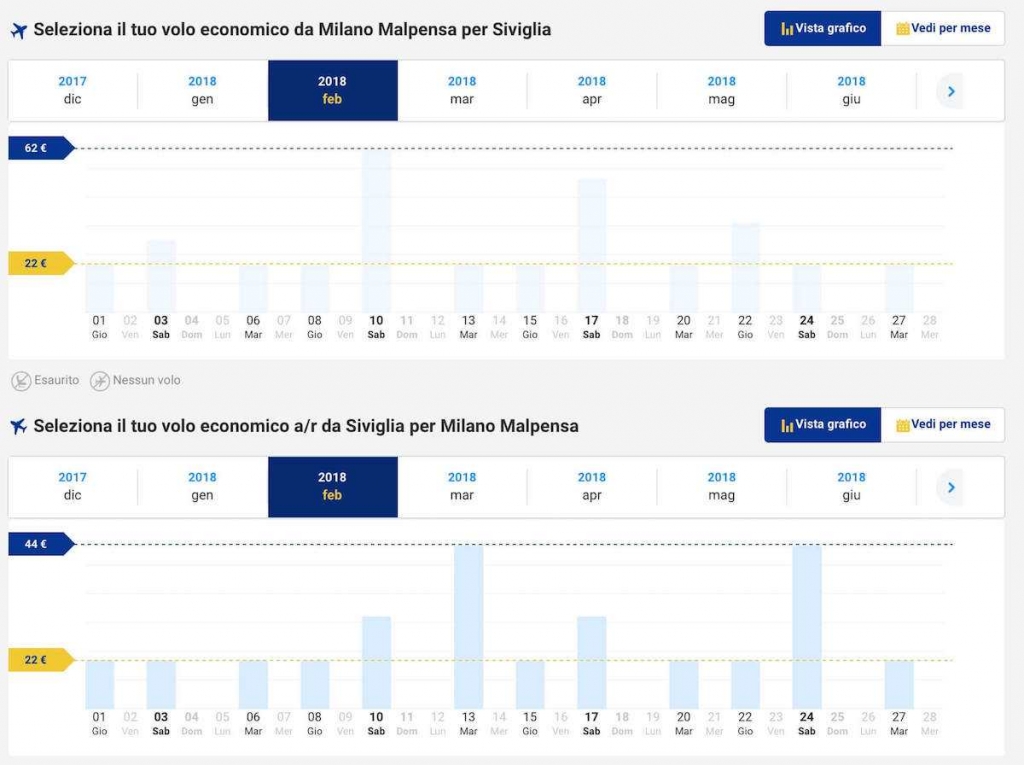Show next months in outbound month selector

[951, 91]
